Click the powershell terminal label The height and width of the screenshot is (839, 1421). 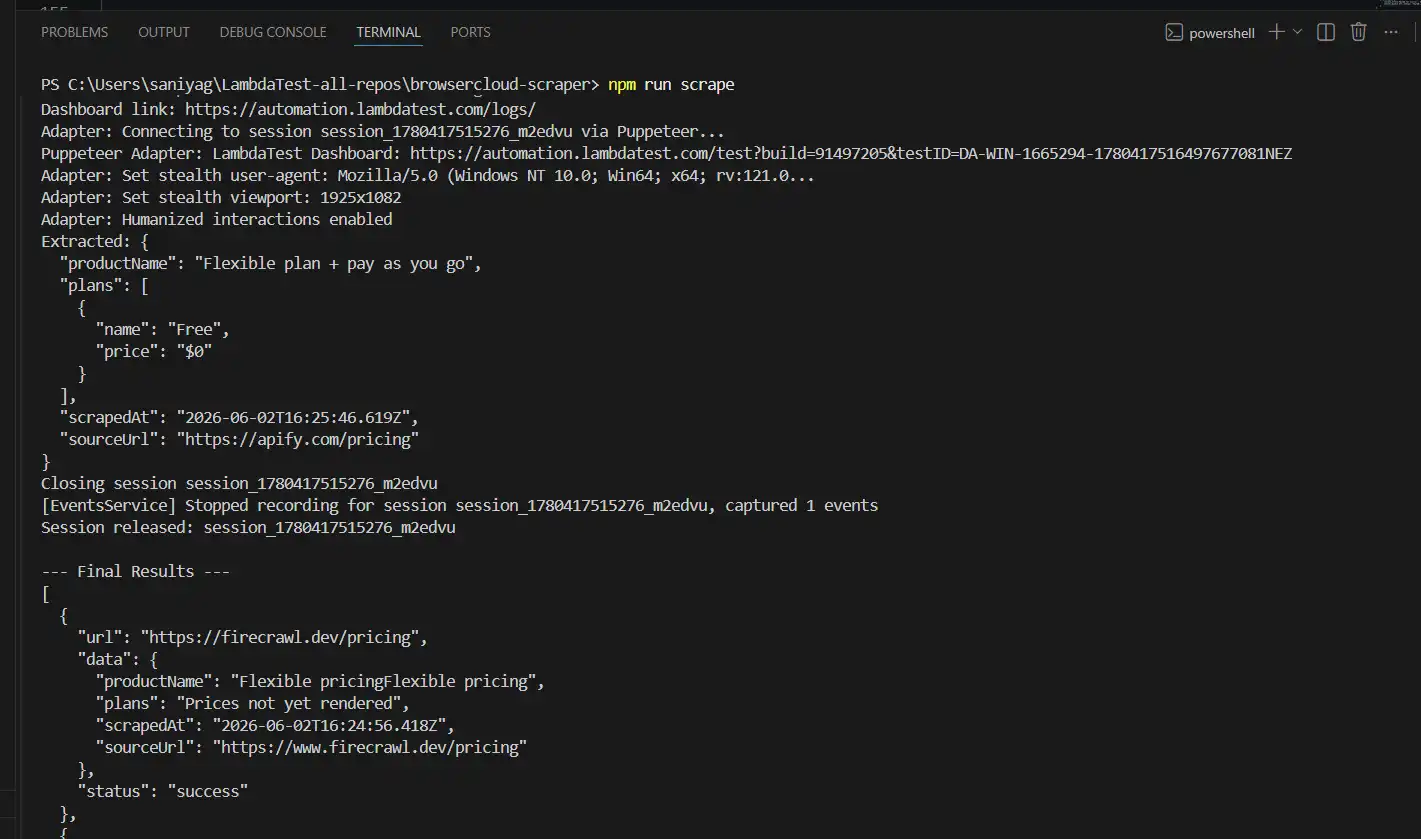[1222, 33]
